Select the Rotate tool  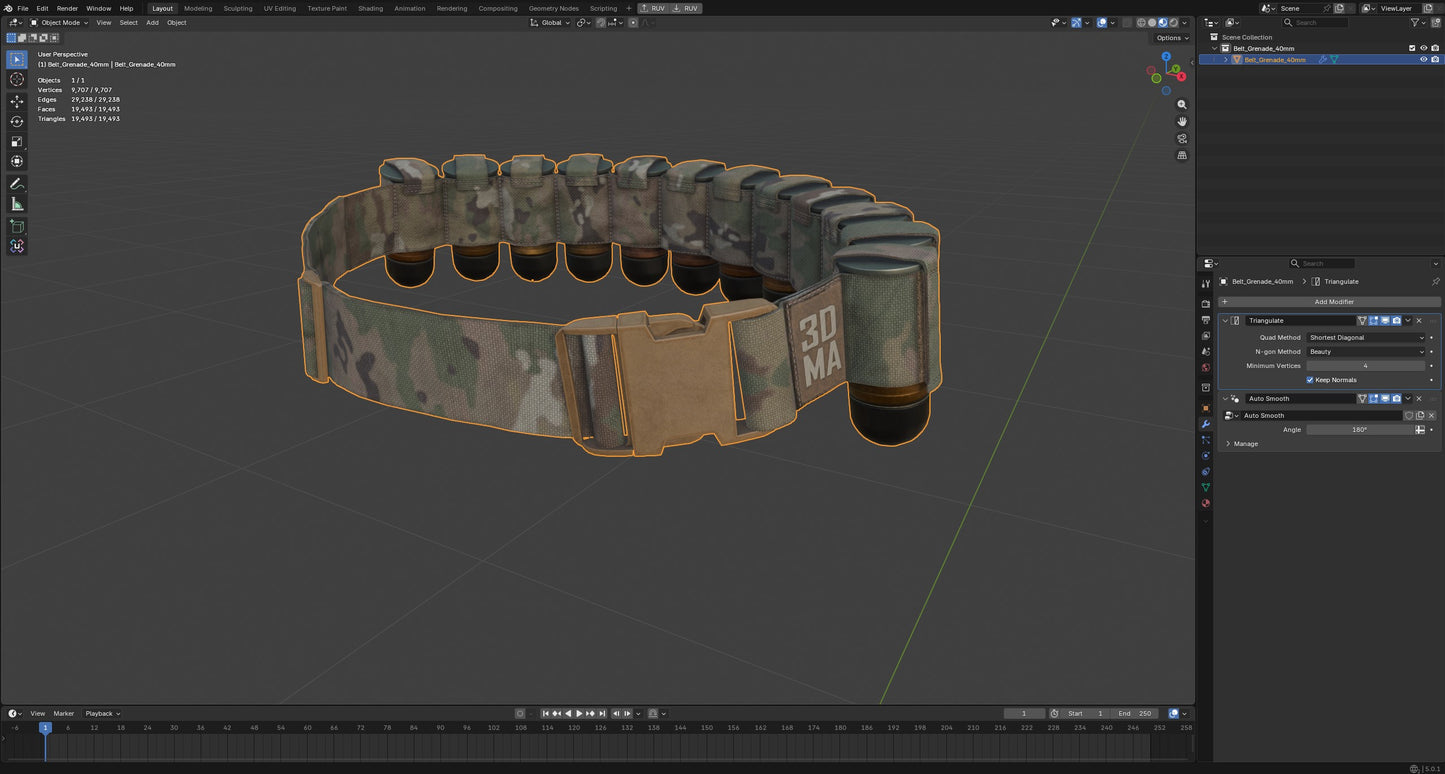click(17, 121)
